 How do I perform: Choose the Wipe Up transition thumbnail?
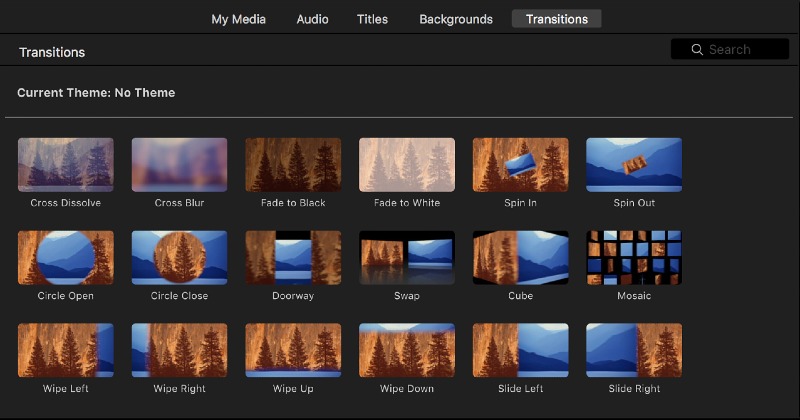tap(293, 350)
